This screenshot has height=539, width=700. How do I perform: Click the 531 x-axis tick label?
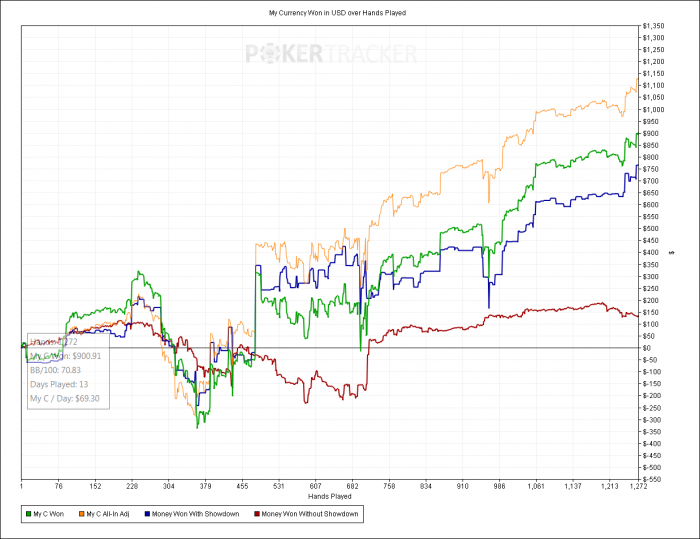pos(279,486)
